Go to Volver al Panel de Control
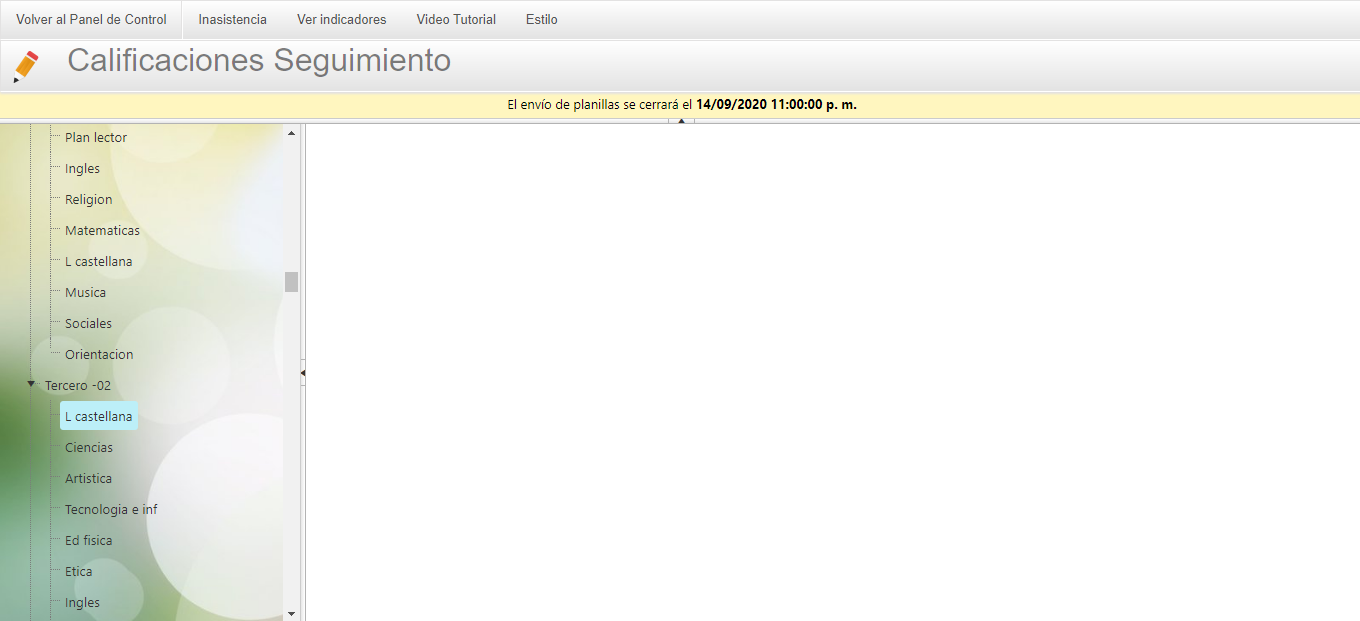 coord(91,19)
